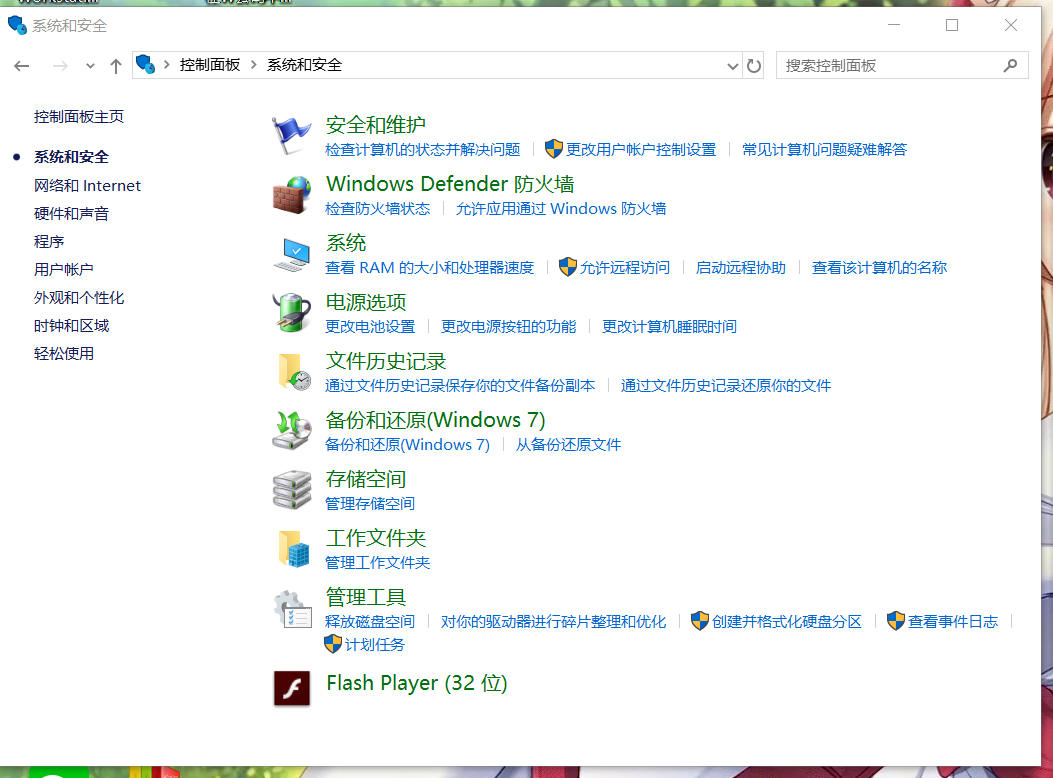1053x778 pixels.
Task: Open 控制面板主页 in sidebar
Action: click(79, 117)
